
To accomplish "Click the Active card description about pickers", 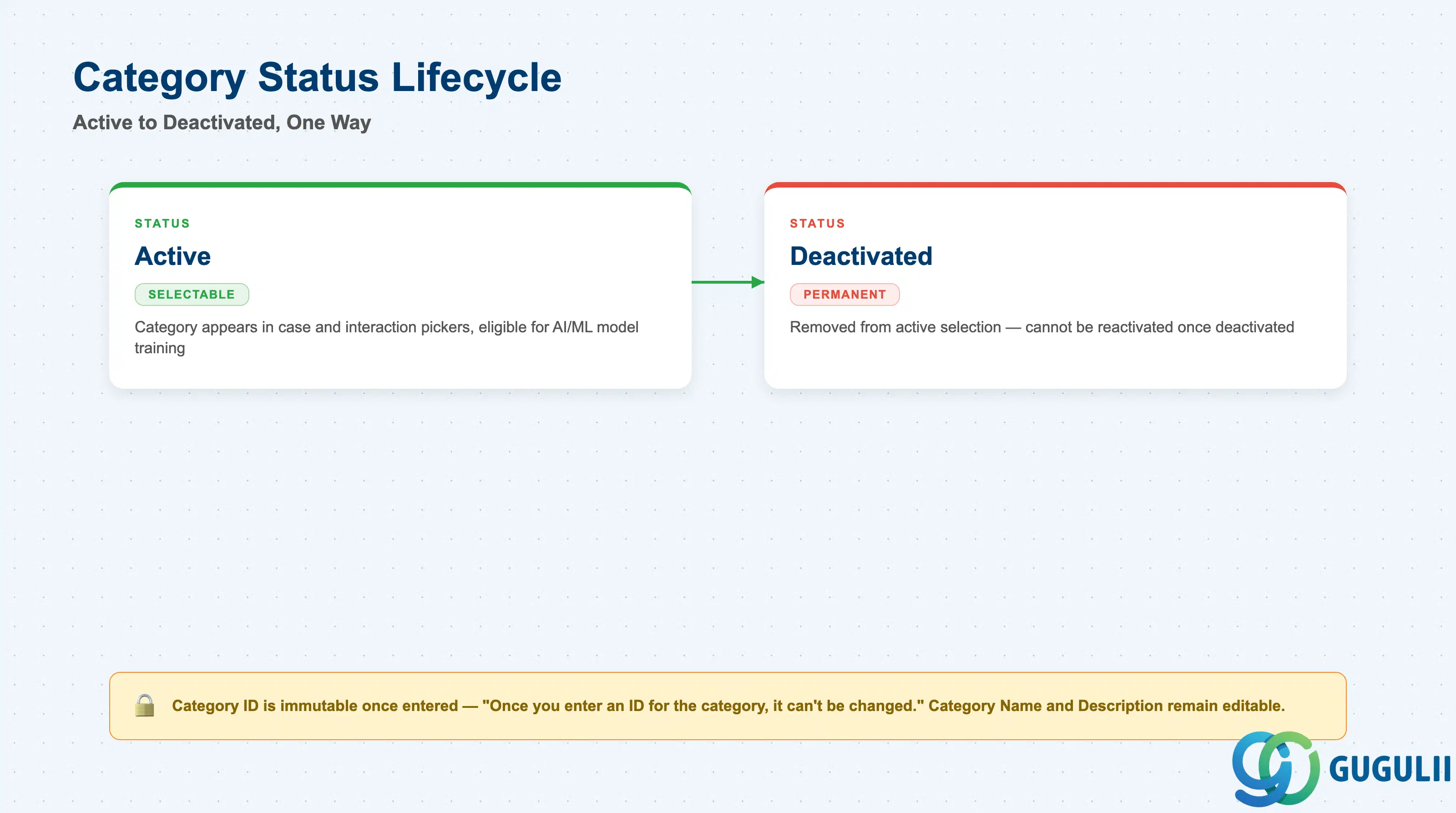I will pyautogui.click(x=387, y=337).
